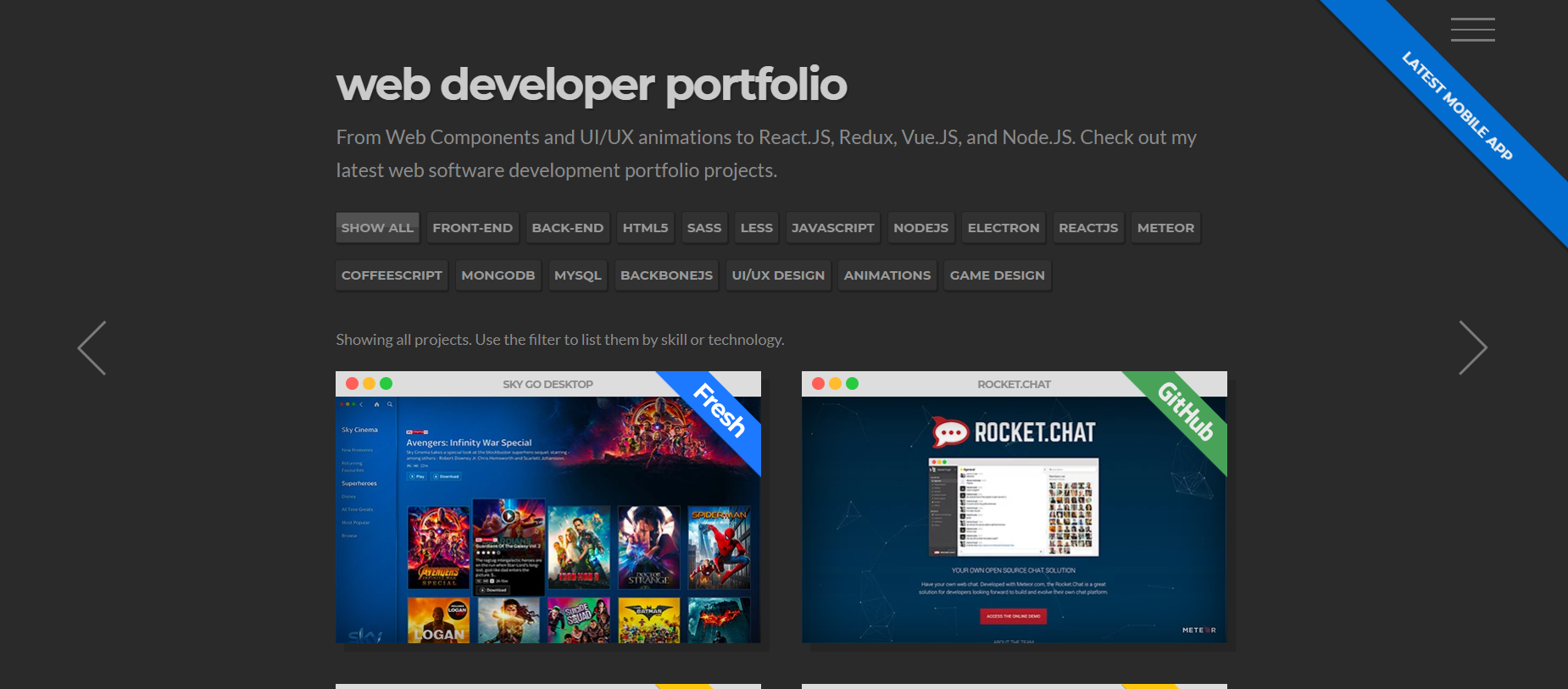This screenshot has width=1568, height=689.
Task: Click the yellow dot on Rocket.Chat window
Action: pos(835,384)
